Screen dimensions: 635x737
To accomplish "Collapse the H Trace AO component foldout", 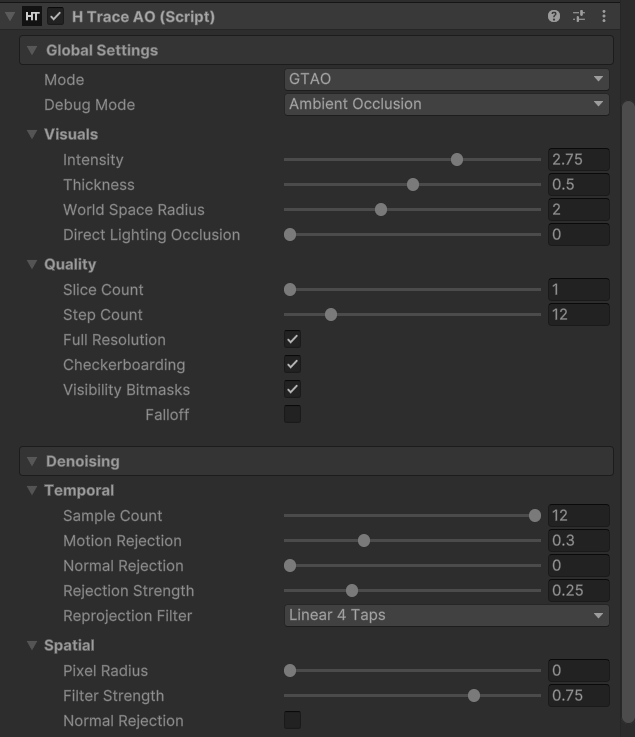I will [10, 17].
